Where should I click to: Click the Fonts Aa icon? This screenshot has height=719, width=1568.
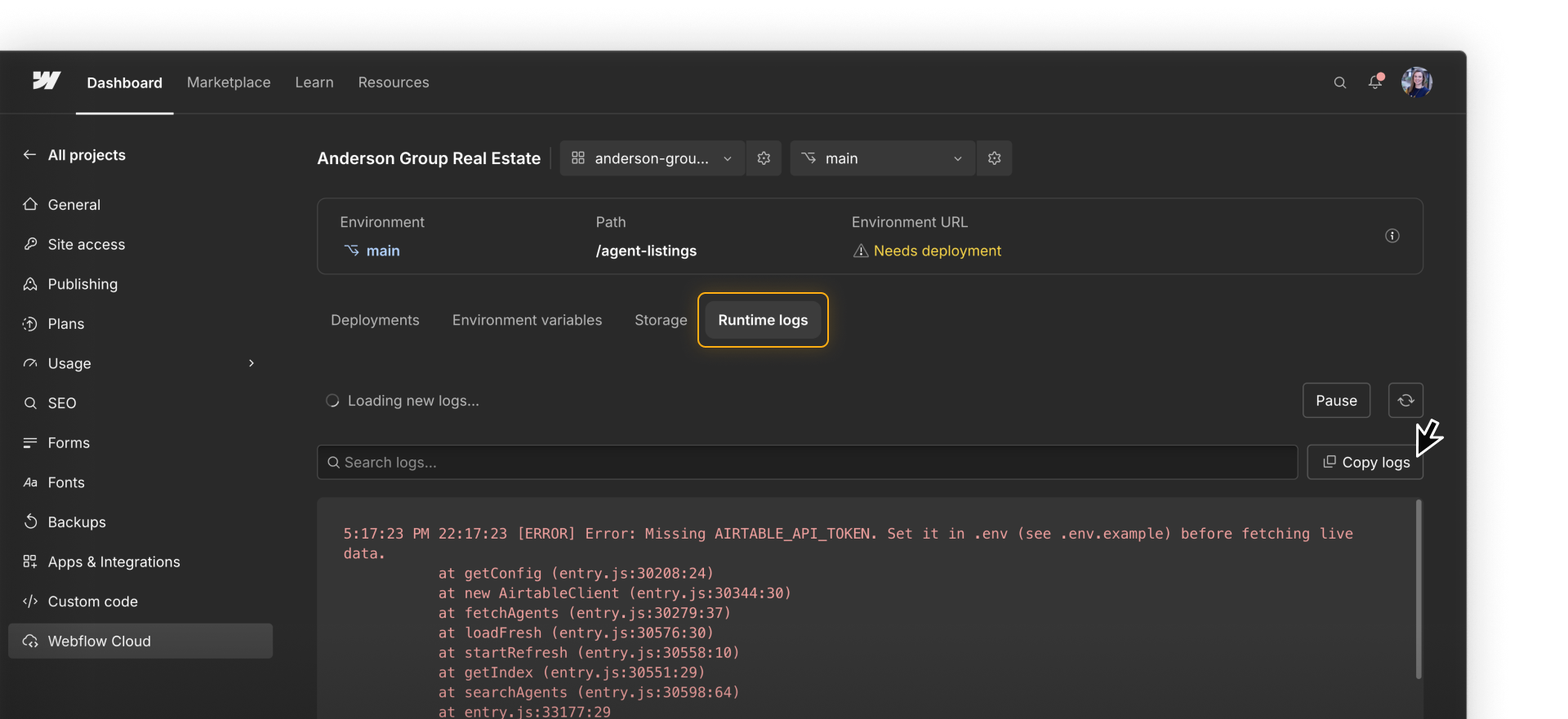point(30,482)
